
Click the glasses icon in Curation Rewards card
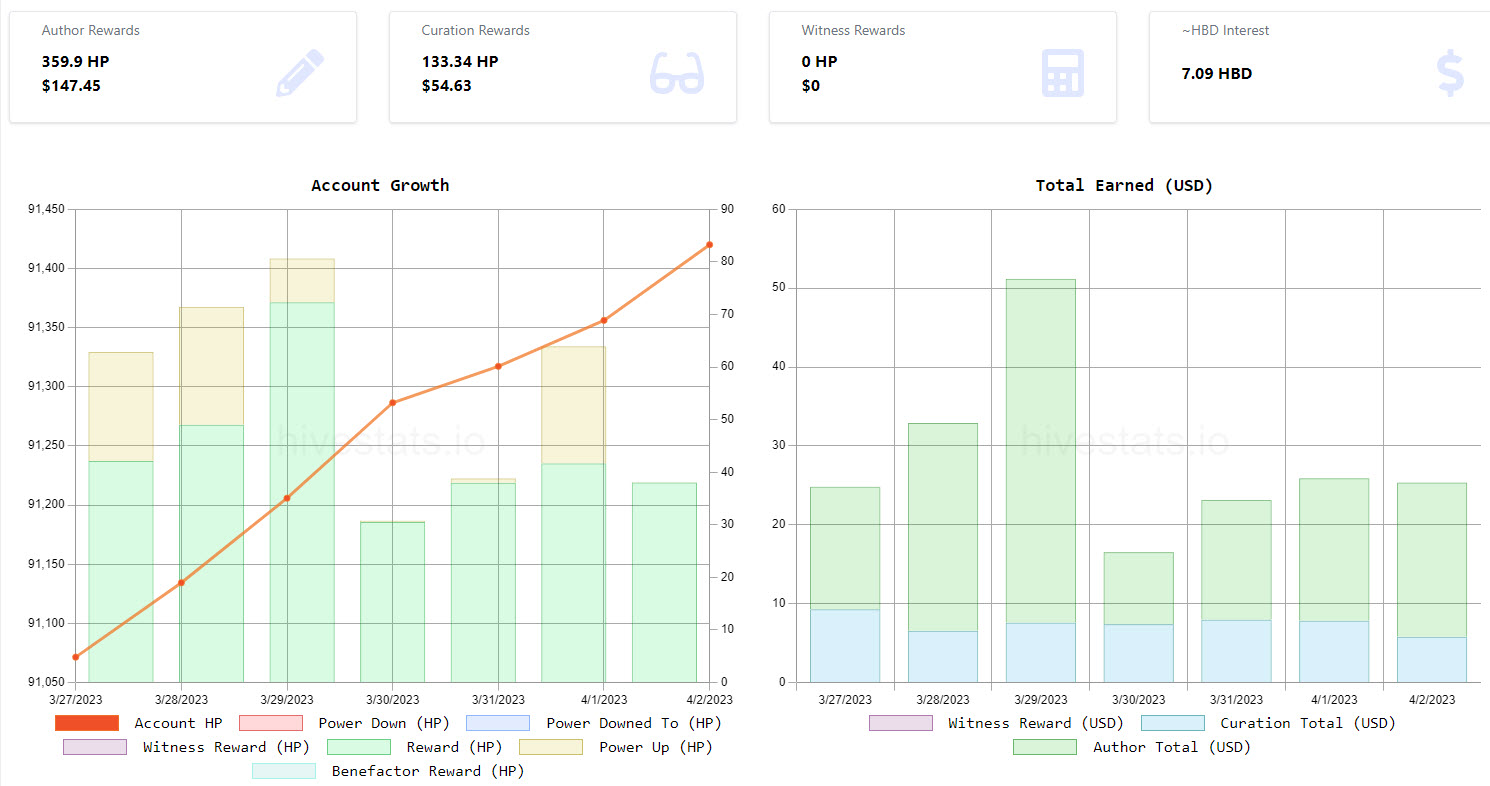tap(677, 73)
